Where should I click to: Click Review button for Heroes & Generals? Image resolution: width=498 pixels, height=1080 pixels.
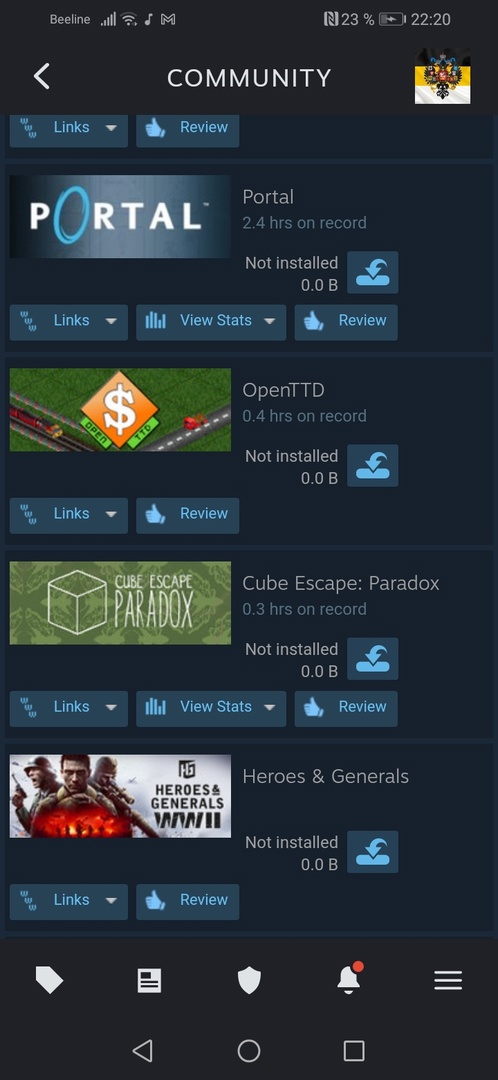[x=187, y=902]
